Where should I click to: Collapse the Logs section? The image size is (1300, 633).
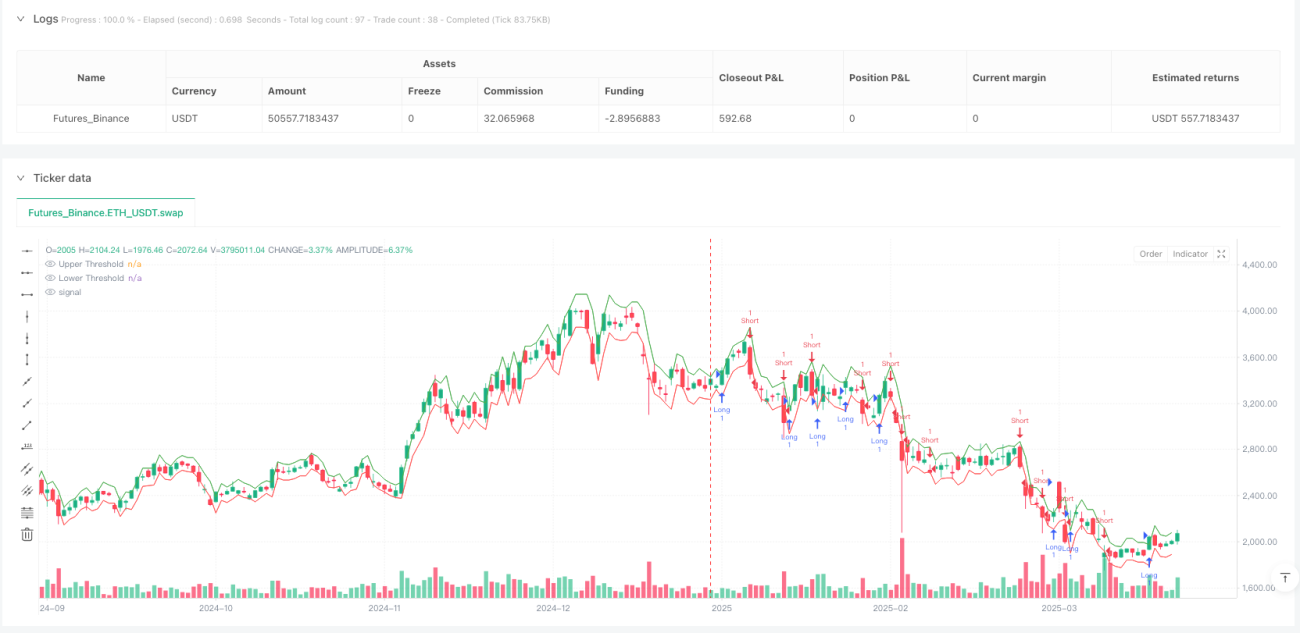coord(20,19)
